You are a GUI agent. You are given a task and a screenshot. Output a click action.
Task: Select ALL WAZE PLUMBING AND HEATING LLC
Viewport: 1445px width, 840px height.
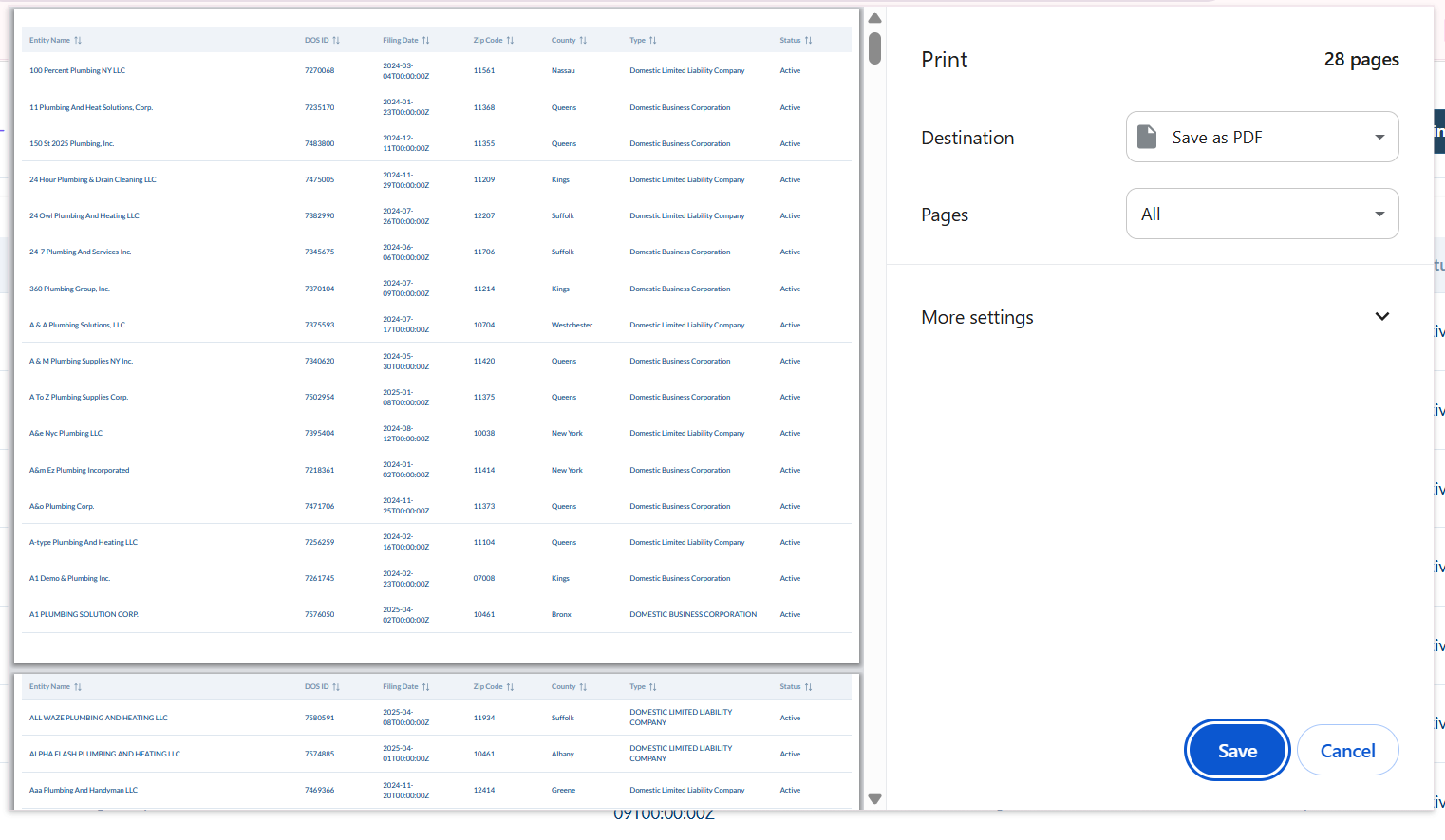tap(98, 718)
